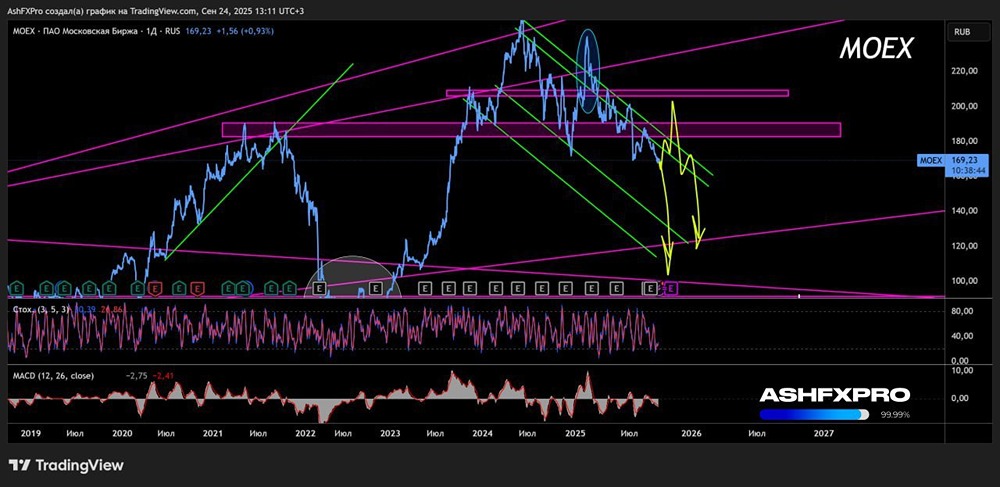The width and height of the screenshot is (1000, 487).
Task: Click the 169,23 last price in legend
Action: pos(198,30)
